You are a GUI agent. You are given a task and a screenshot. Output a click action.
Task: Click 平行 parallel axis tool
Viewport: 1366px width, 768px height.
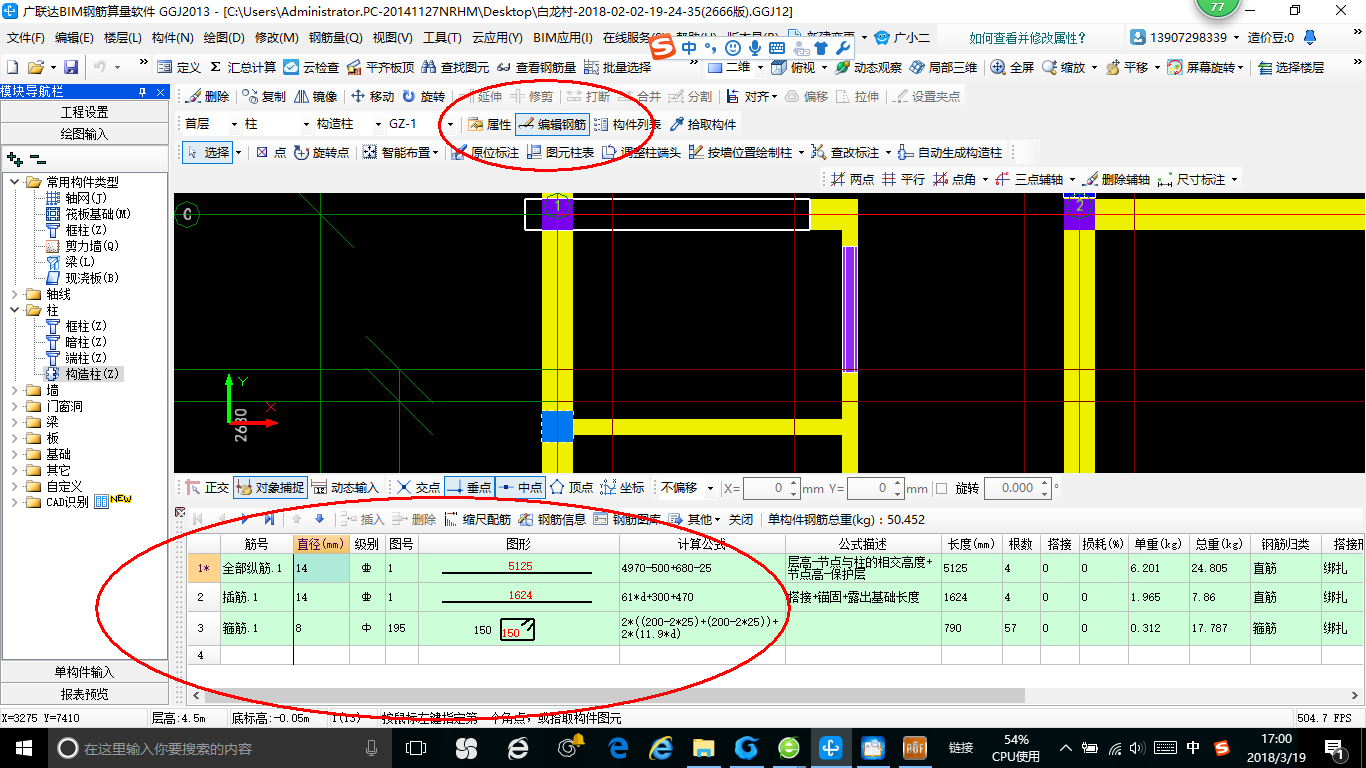tap(902, 179)
